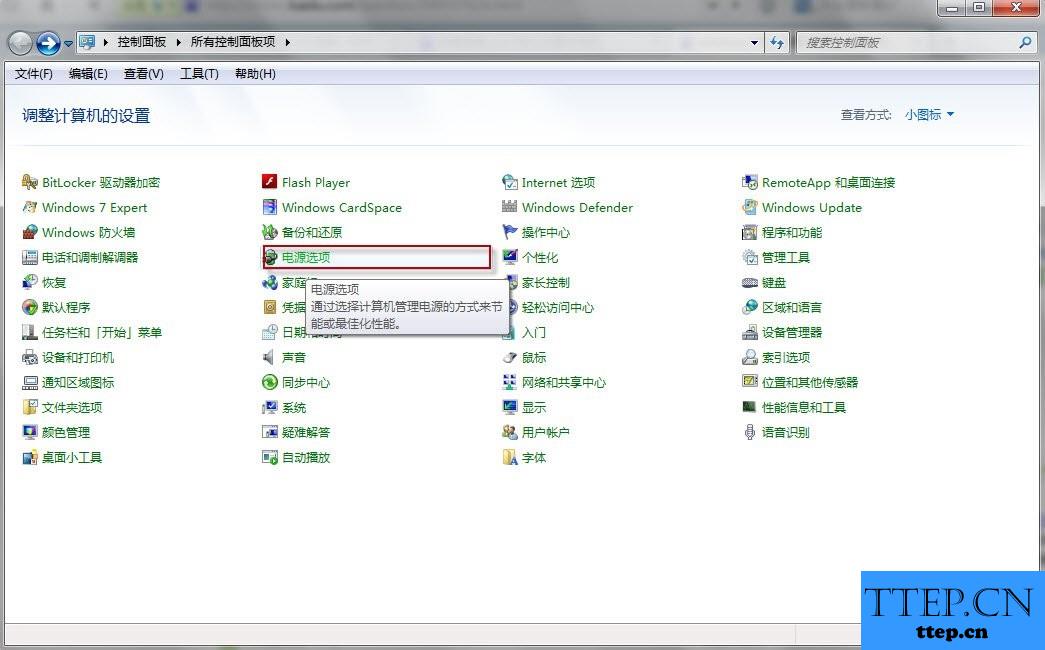The image size is (1045, 650).
Task: Click the search magnifier icon
Action: pyautogui.click(x=1026, y=43)
